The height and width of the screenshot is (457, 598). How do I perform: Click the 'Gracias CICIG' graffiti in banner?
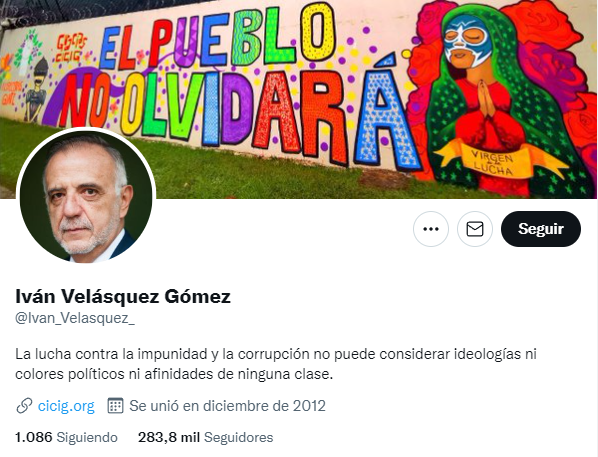click(x=69, y=48)
